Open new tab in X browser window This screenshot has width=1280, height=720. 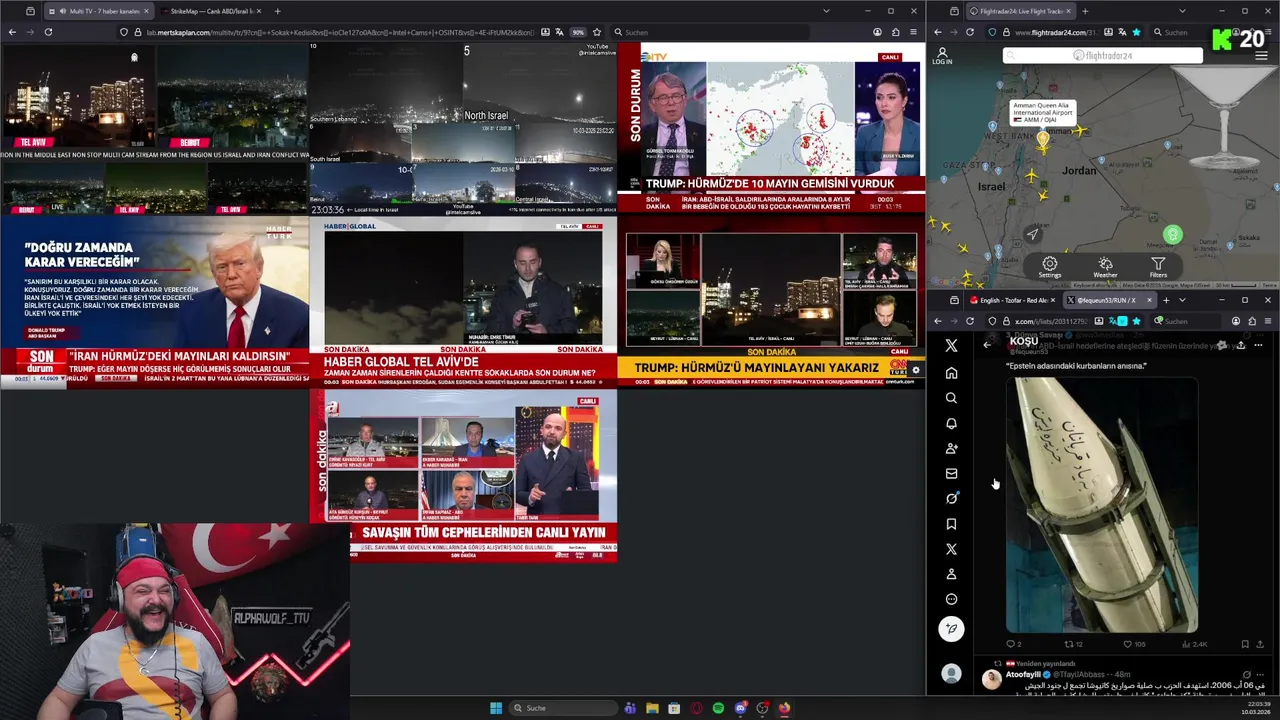point(1166,300)
